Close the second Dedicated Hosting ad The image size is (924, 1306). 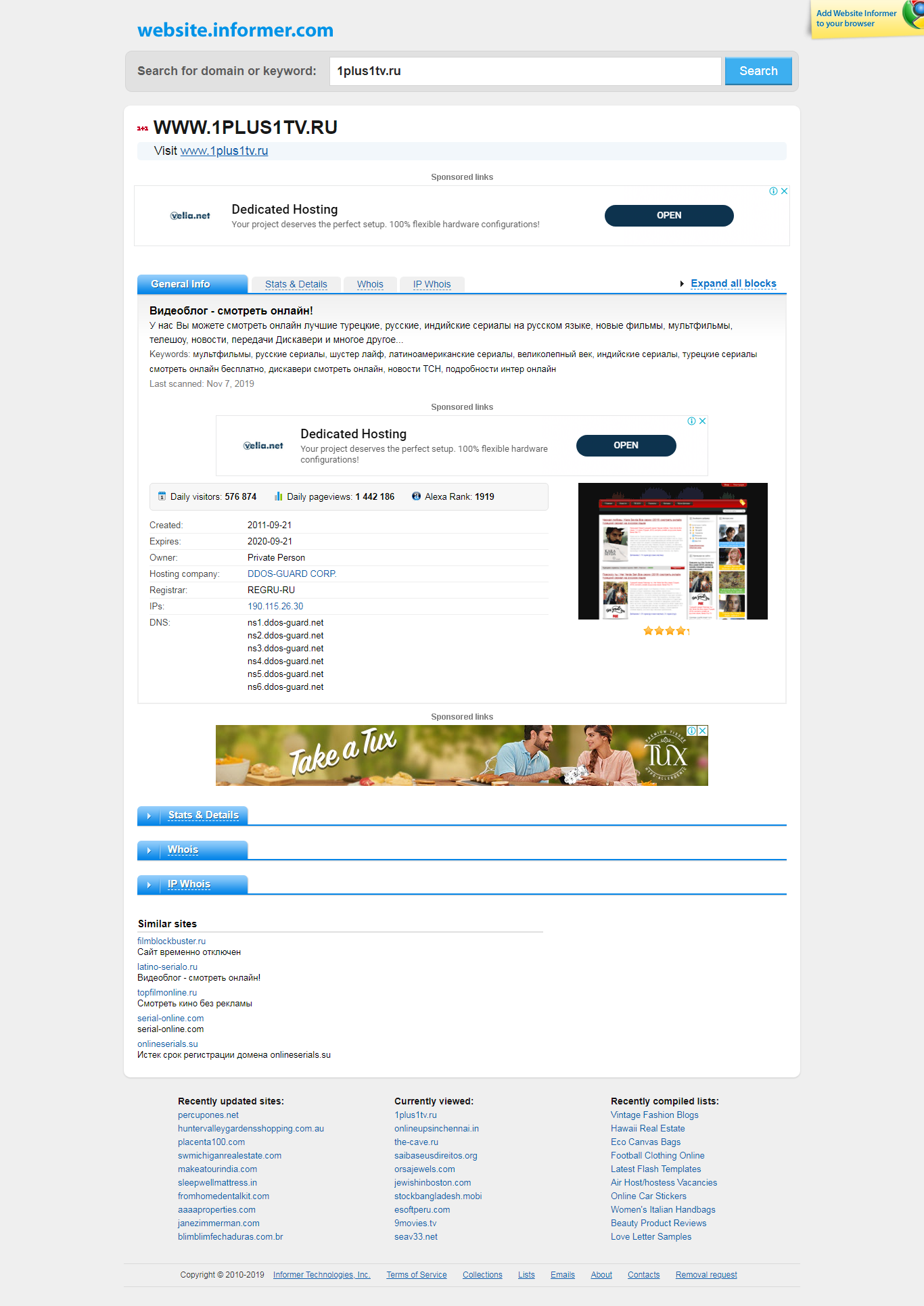[x=702, y=421]
